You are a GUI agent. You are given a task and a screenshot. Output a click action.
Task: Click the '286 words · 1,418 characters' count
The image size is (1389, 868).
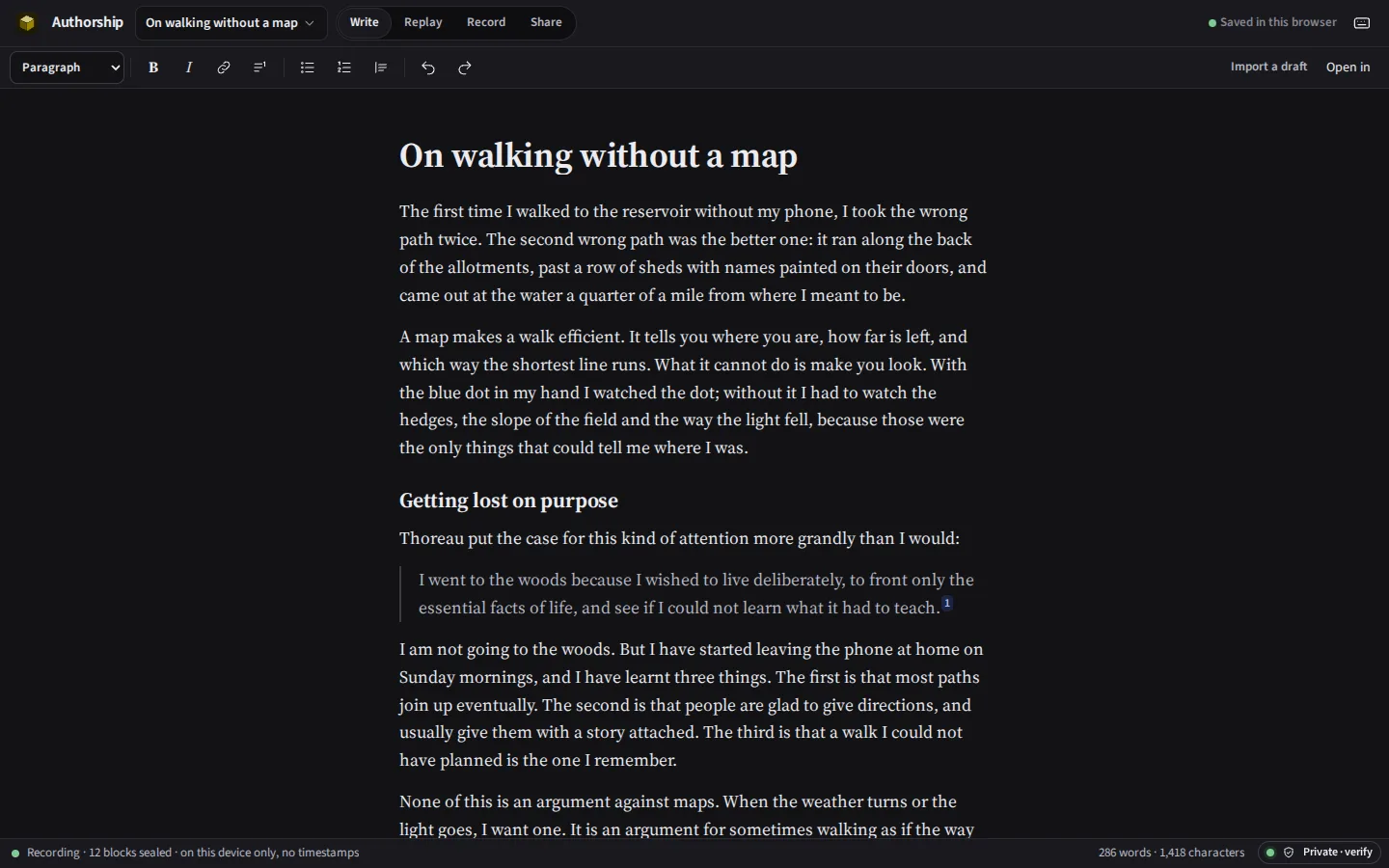[x=1171, y=853]
